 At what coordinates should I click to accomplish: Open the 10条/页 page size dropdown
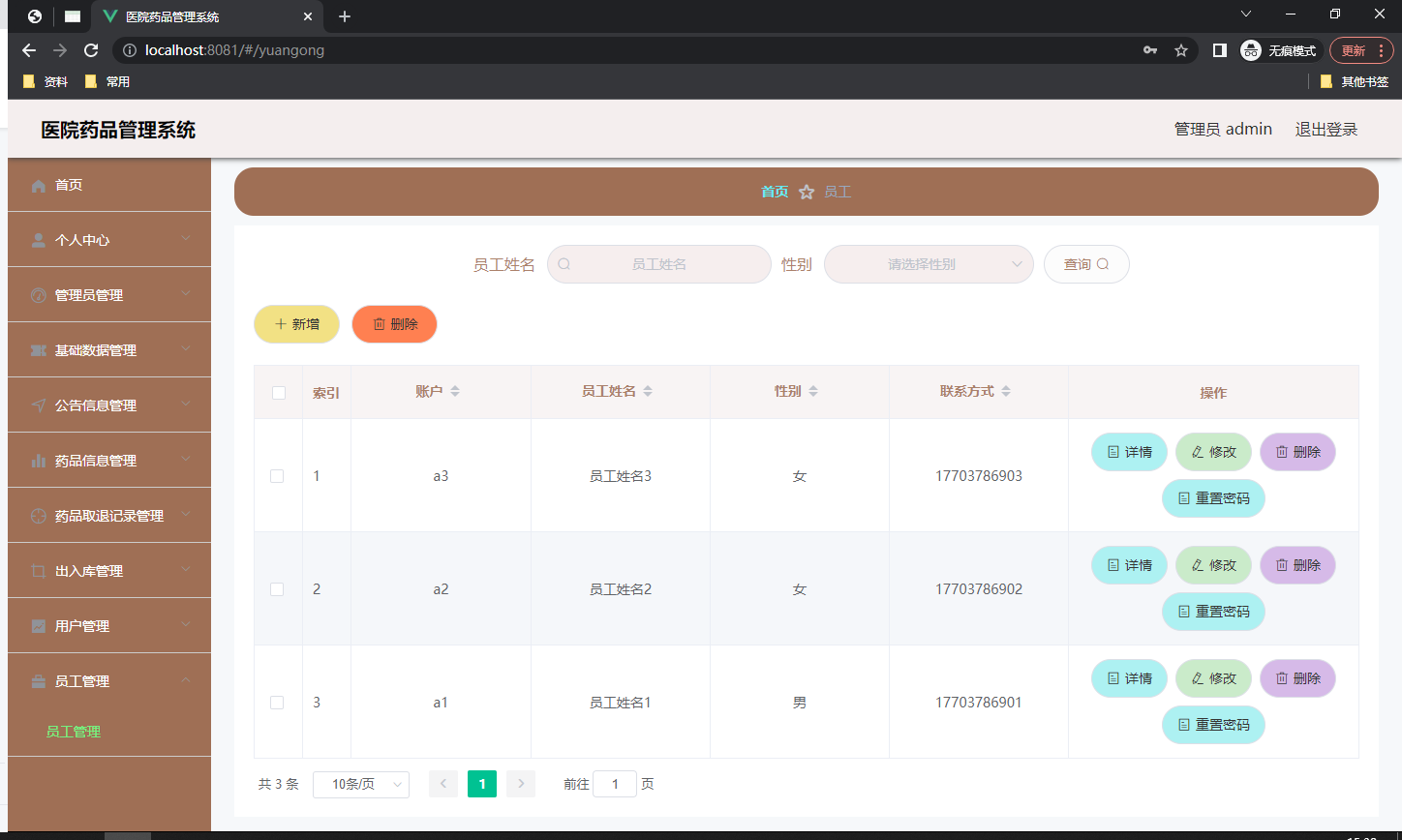point(360,784)
